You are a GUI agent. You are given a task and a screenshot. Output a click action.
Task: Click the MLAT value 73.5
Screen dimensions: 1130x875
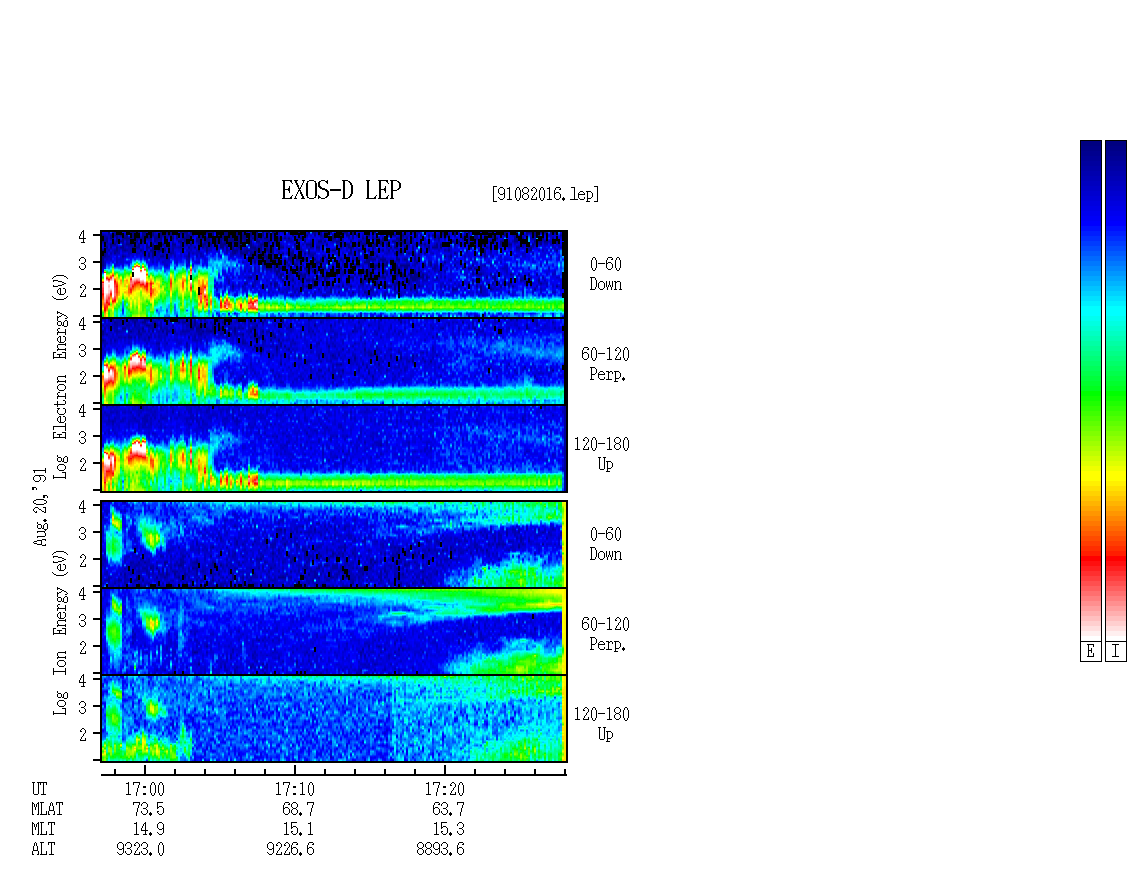click(x=148, y=809)
